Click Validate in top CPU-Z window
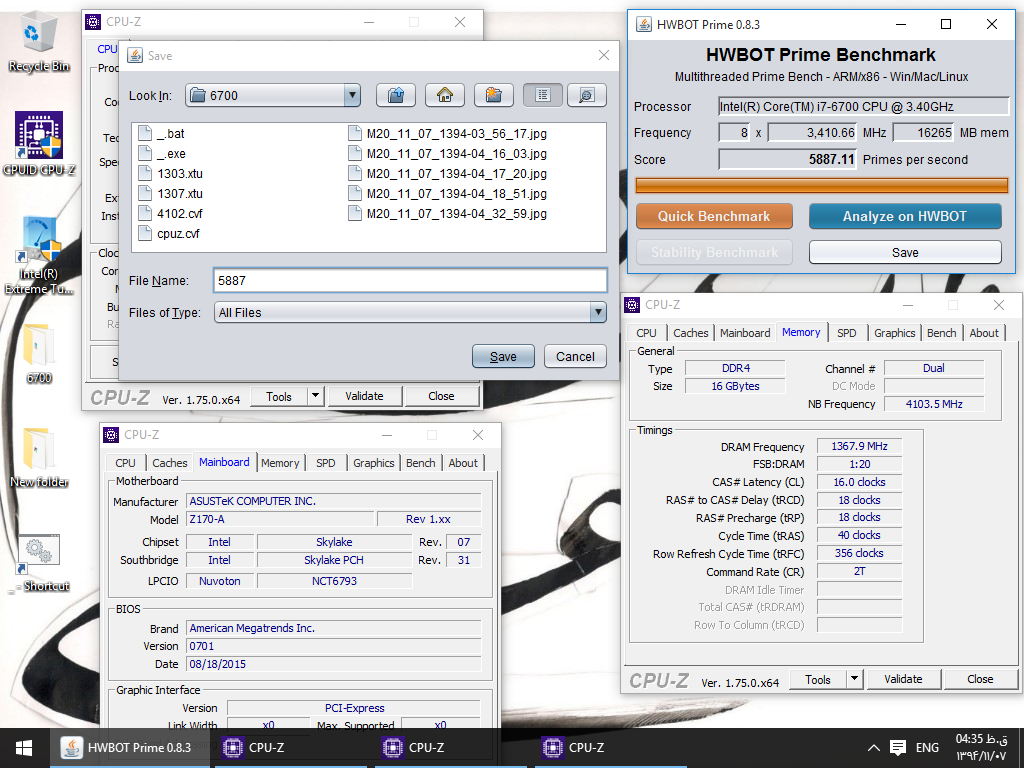Screen dimensions: 1024x768 (364, 396)
